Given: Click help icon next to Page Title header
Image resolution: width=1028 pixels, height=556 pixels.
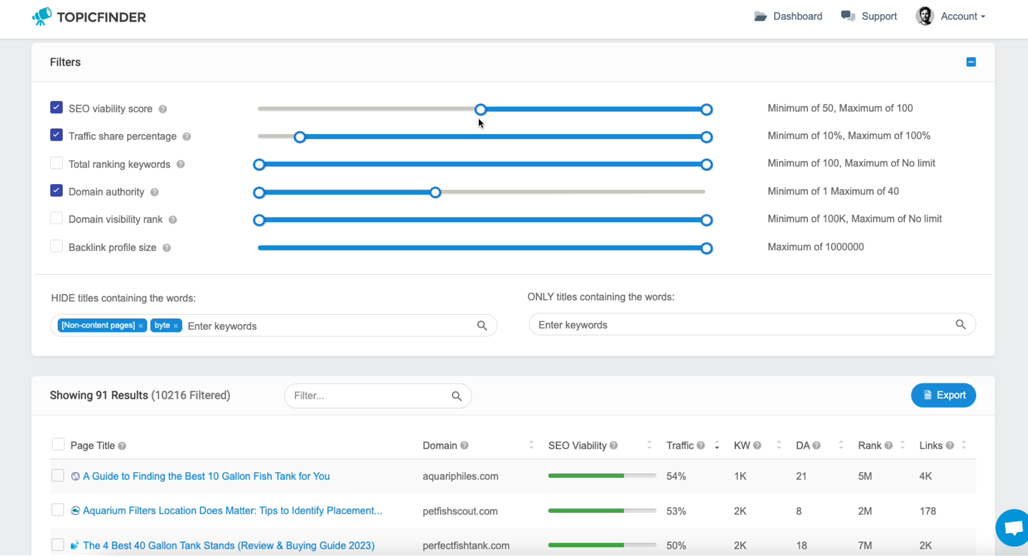Looking at the screenshot, I should point(122,446).
